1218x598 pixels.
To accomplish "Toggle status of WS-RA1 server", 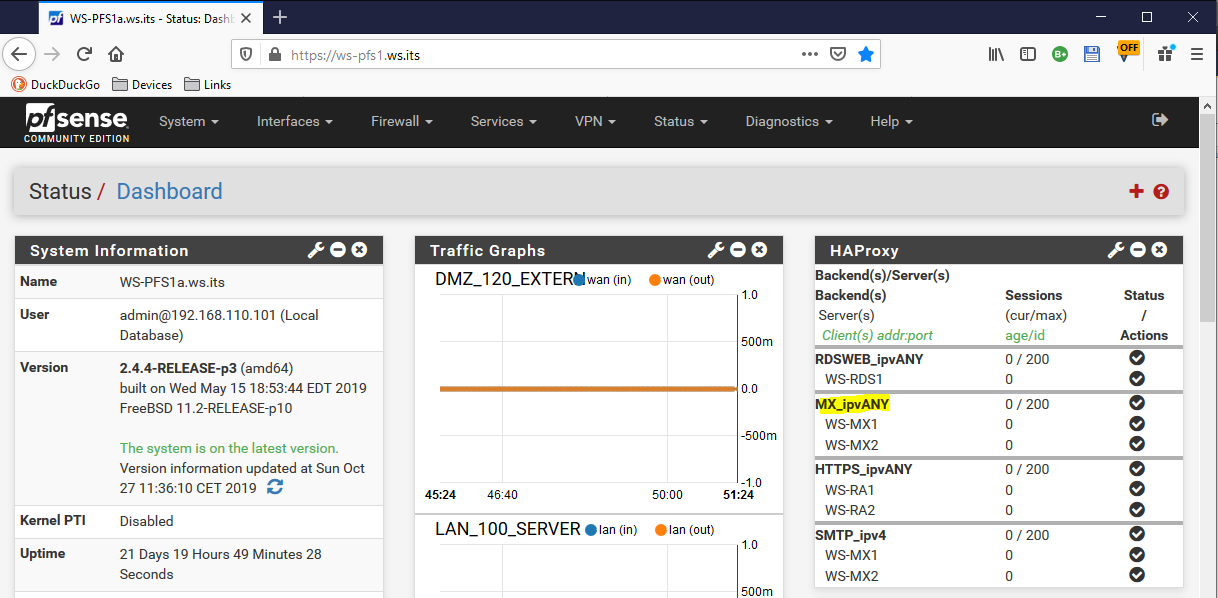I will (x=1137, y=489).
